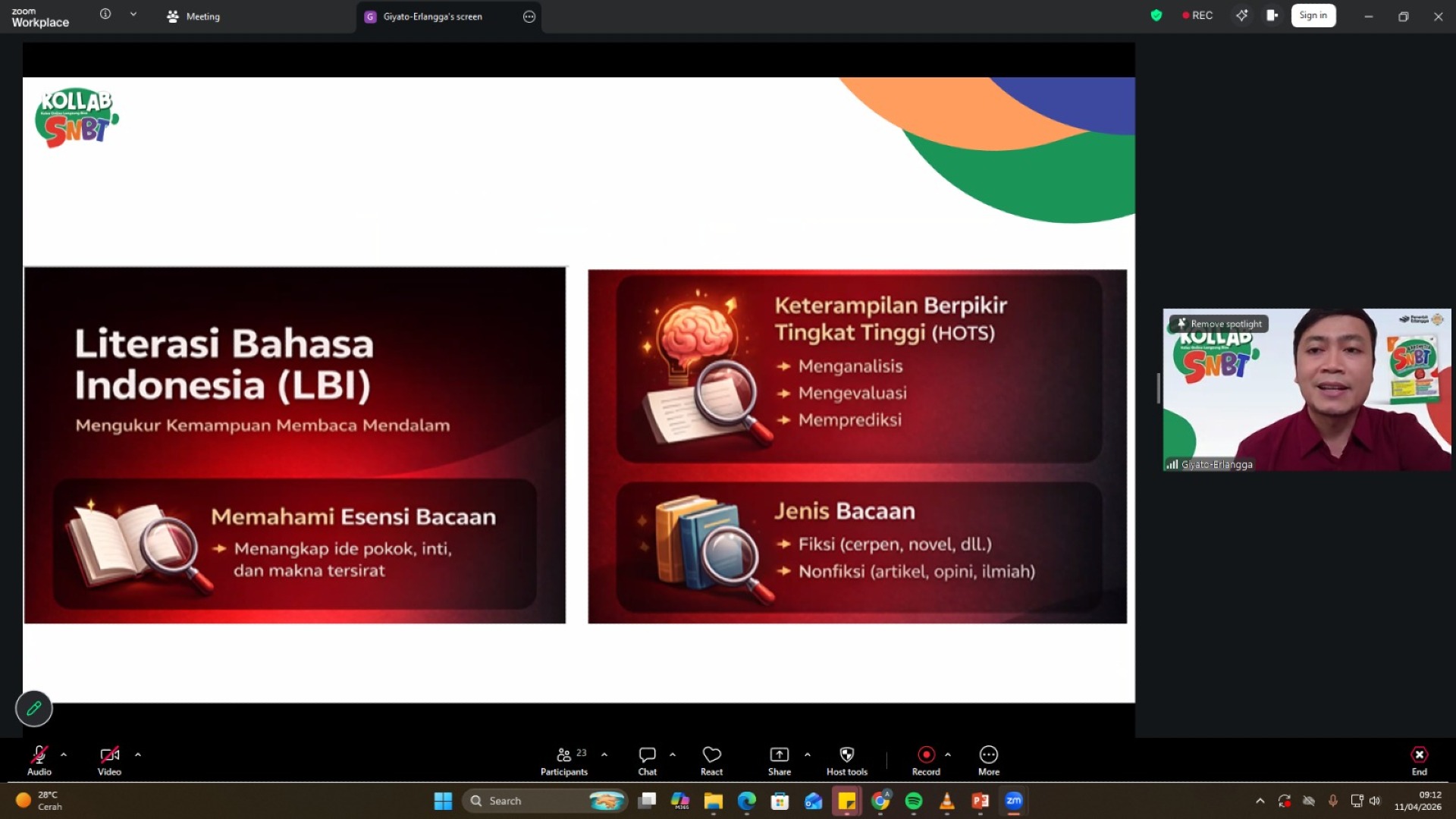Toggle the annotation pencil tool
The height and width of the screenshot is (819, 1456).
point(33,708)
